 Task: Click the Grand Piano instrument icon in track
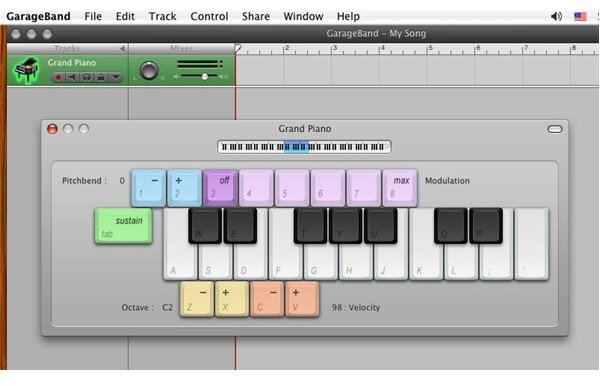(x=26, y=70)
